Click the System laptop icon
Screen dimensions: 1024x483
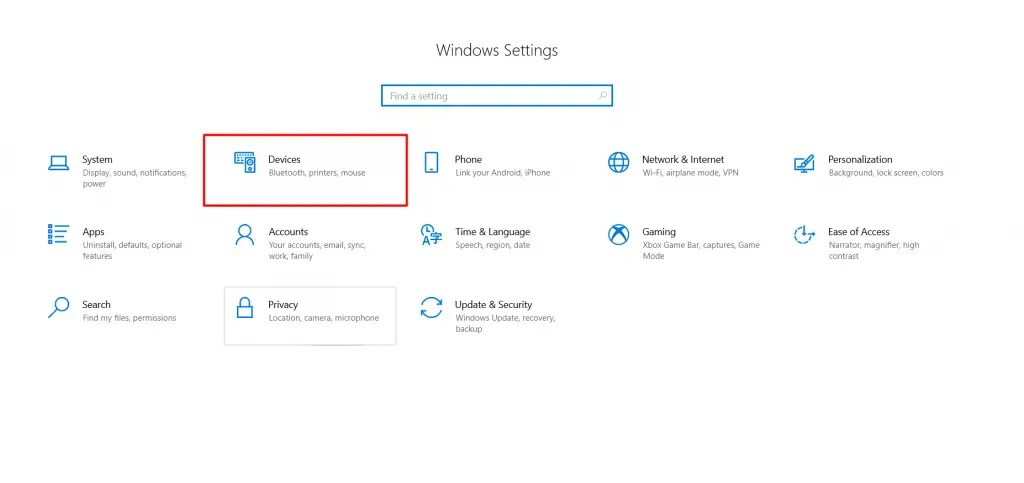59,163
